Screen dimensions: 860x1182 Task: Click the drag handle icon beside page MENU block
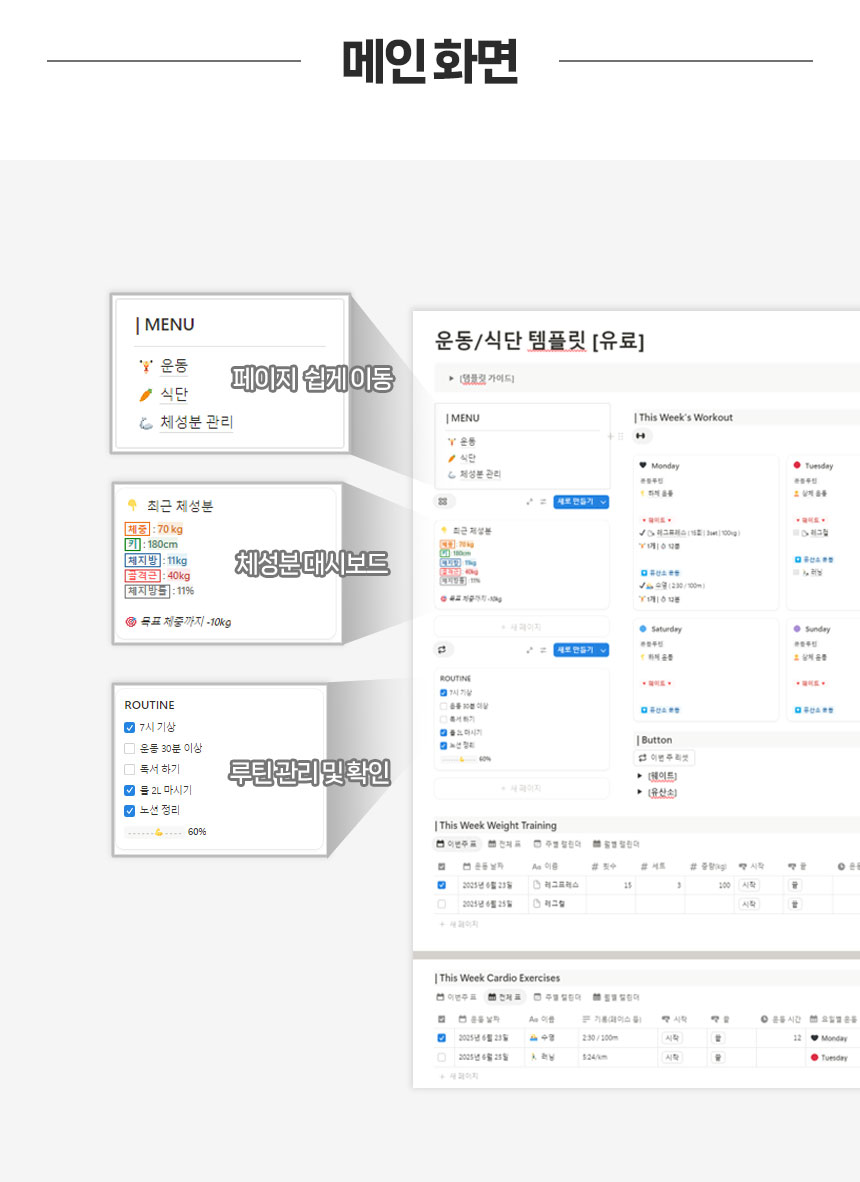point(620,436)
